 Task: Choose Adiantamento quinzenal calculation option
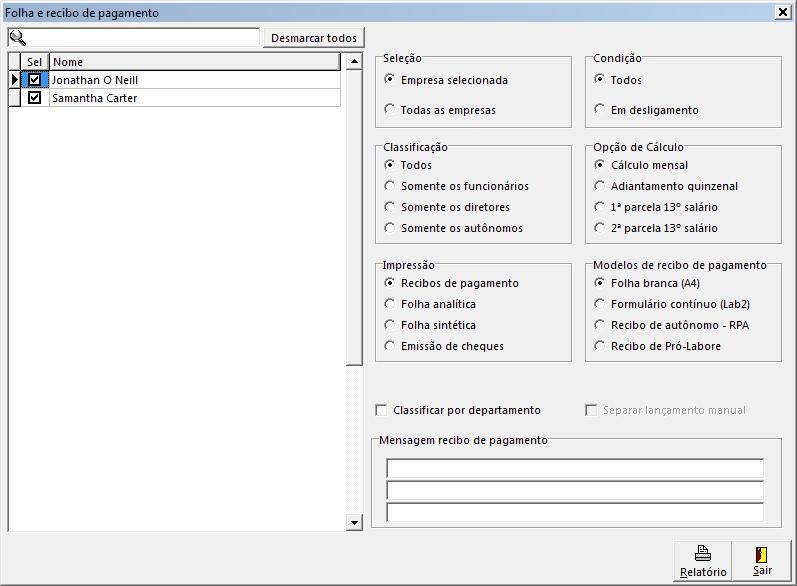(600, 186)
